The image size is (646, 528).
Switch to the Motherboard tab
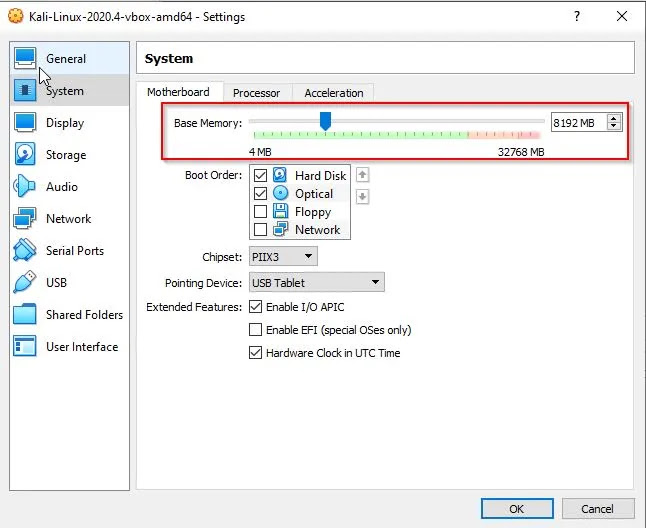coord(178,92)
